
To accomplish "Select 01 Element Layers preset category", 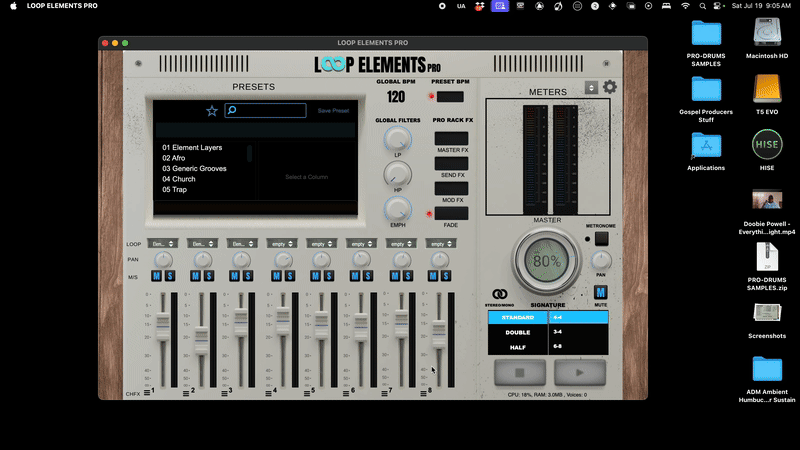I will (x=192, y=147).
